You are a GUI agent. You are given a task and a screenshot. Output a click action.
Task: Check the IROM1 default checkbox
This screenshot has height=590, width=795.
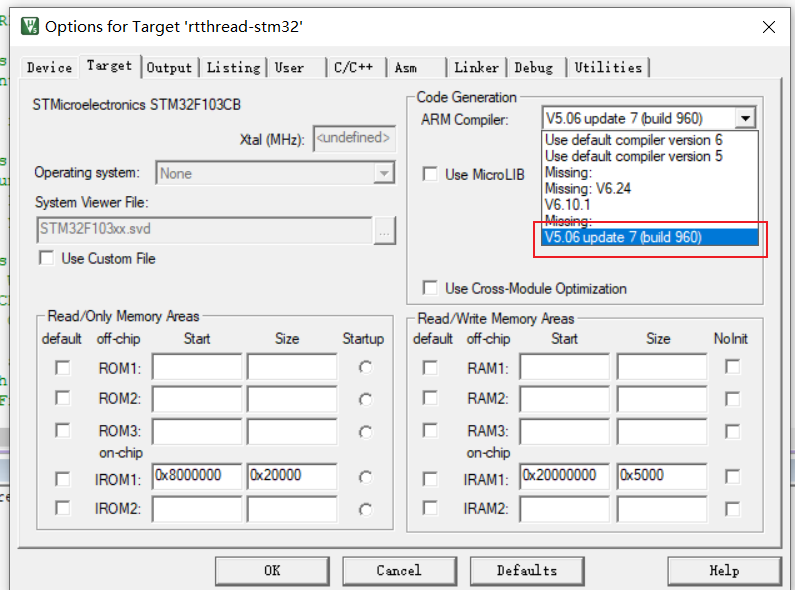62,479
